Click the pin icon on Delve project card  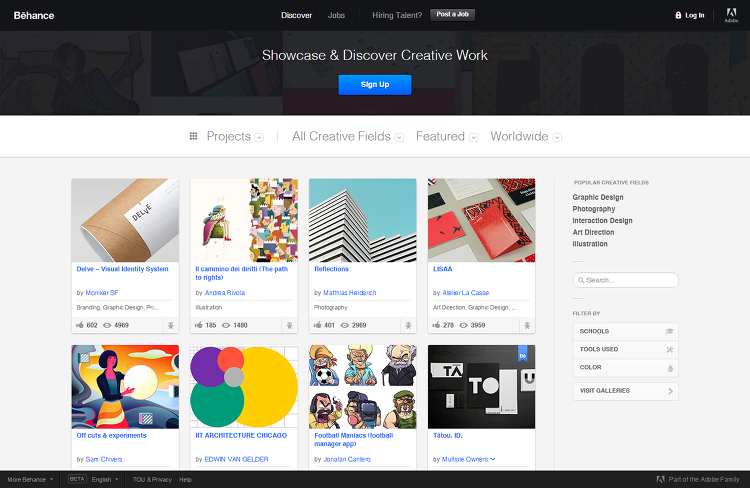pyautogui.click(x=171, y=325)
